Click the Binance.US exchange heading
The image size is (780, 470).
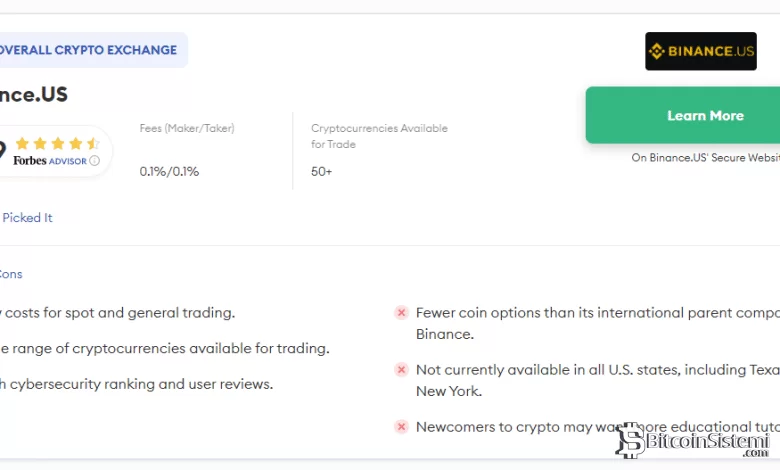[x=33, y=94]
